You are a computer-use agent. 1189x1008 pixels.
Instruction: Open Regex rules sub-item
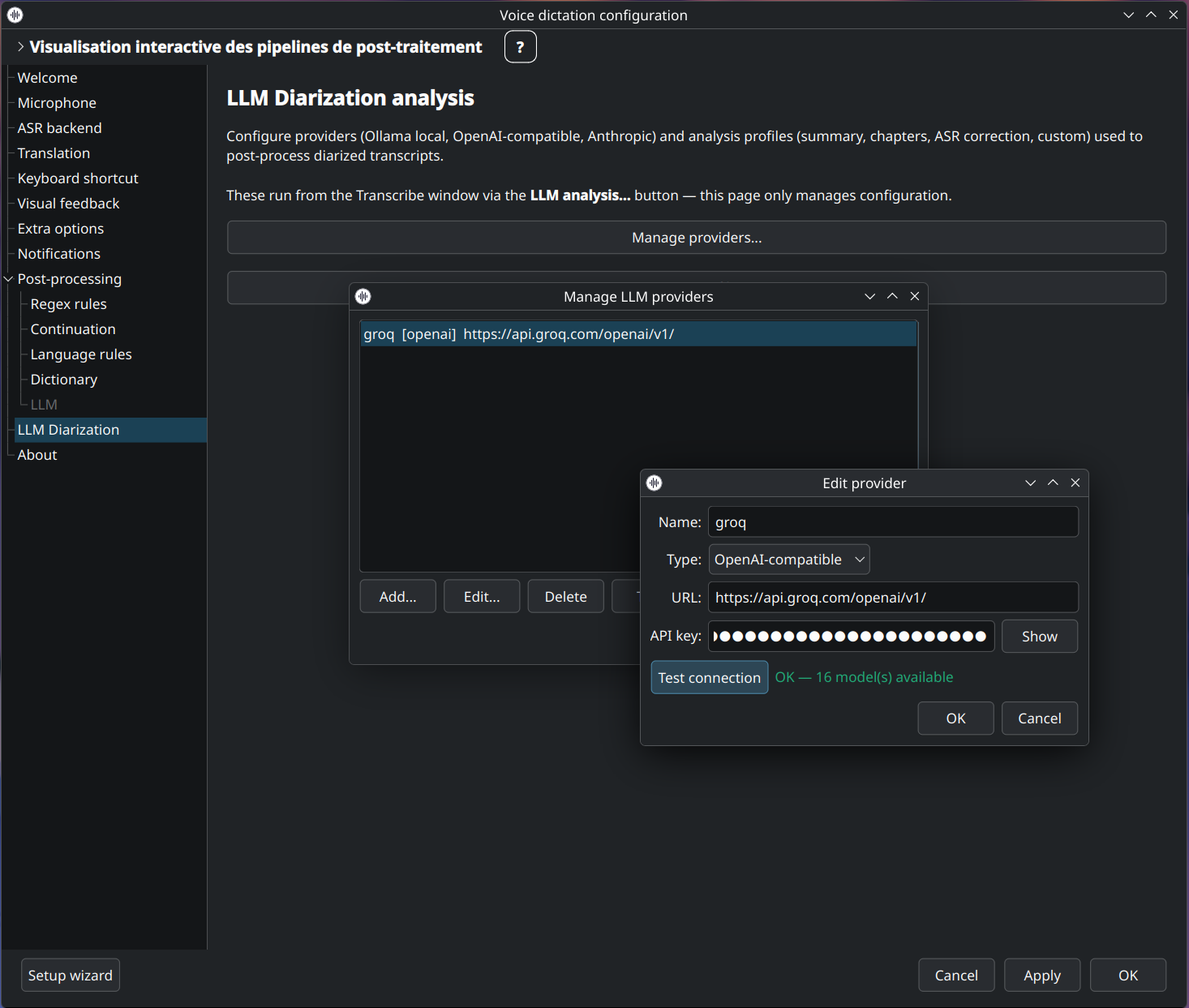pyautogui.click(x=69, y=304)
